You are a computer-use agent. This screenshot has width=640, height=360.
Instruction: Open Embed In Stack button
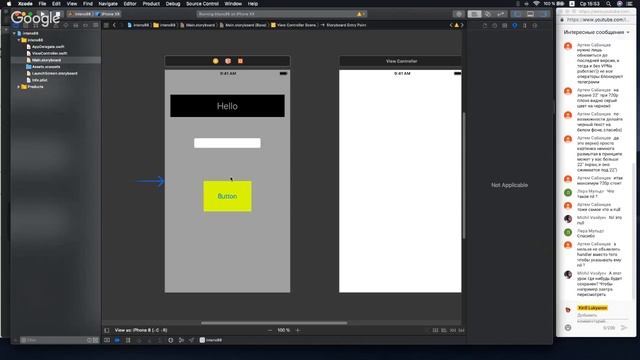point(435,330)
